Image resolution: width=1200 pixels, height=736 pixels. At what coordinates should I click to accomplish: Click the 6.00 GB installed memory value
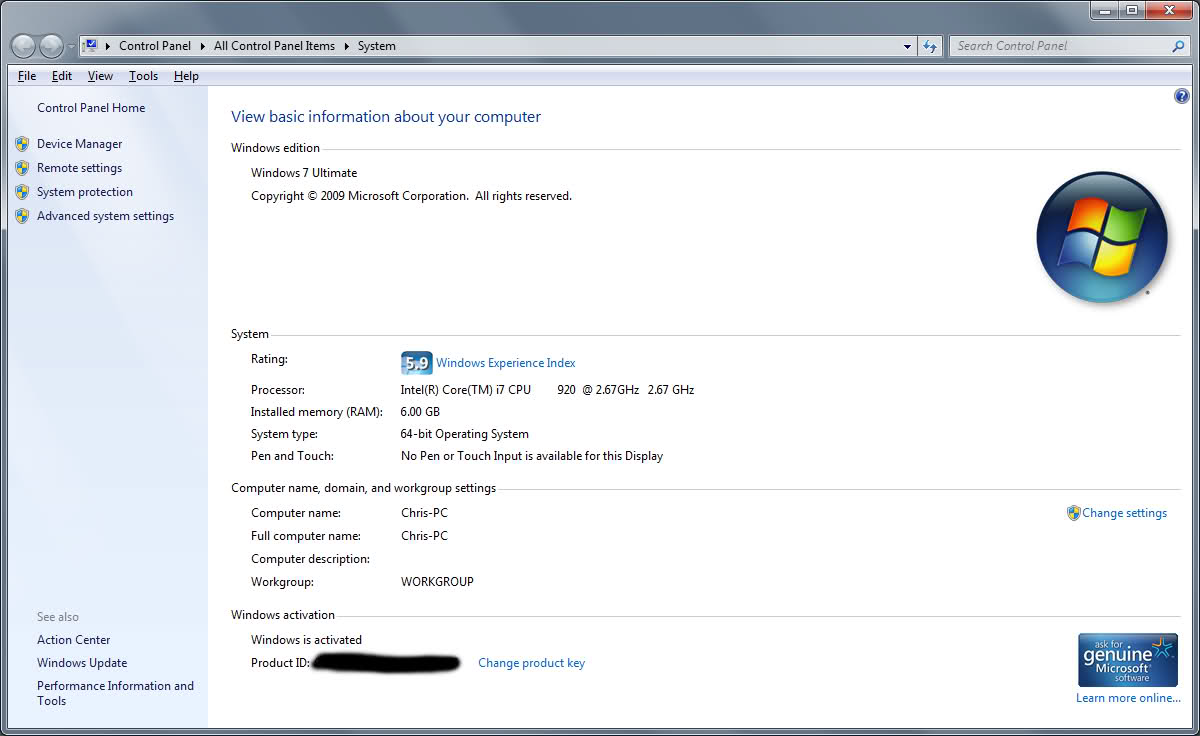tap(420, 412)
